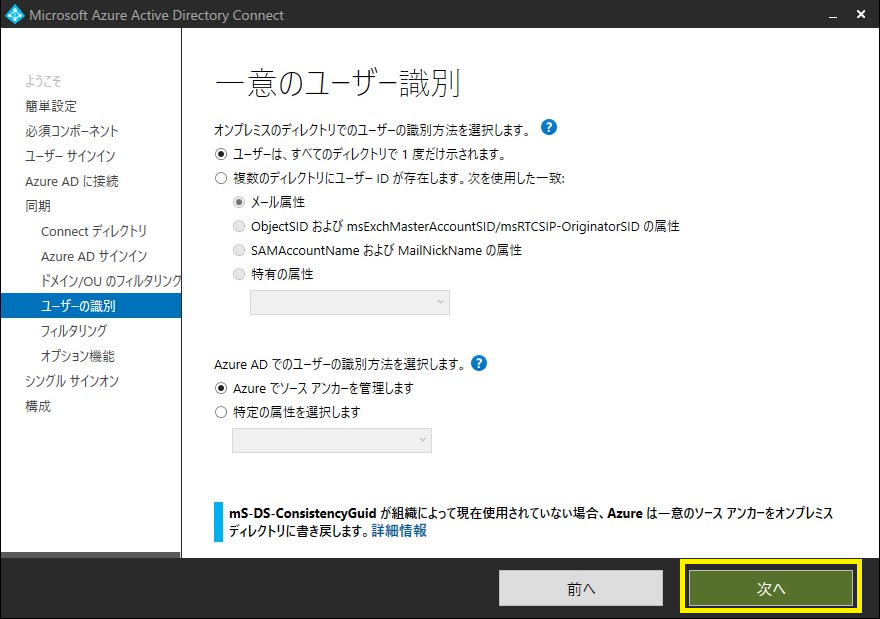
Task: Click the Azure AD Connect logo icon
Action: click(14, 15)
